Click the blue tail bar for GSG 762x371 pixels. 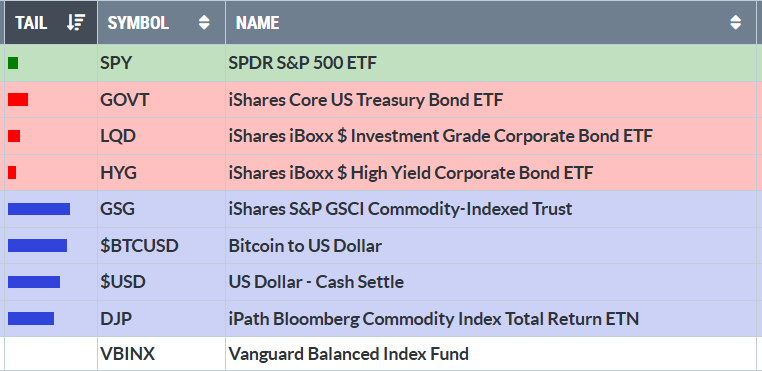(39, 209)
